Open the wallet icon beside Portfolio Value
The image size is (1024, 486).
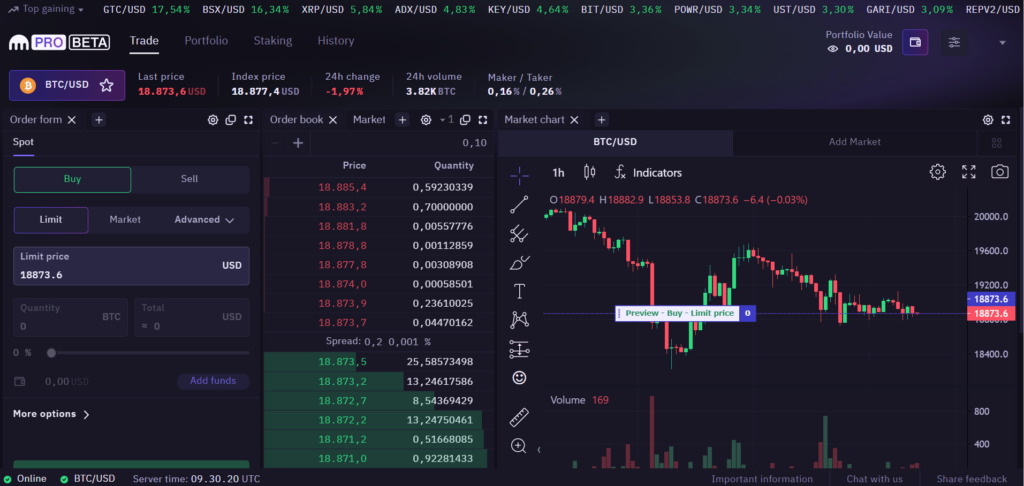pyautogui.click(x=915, y=42)
